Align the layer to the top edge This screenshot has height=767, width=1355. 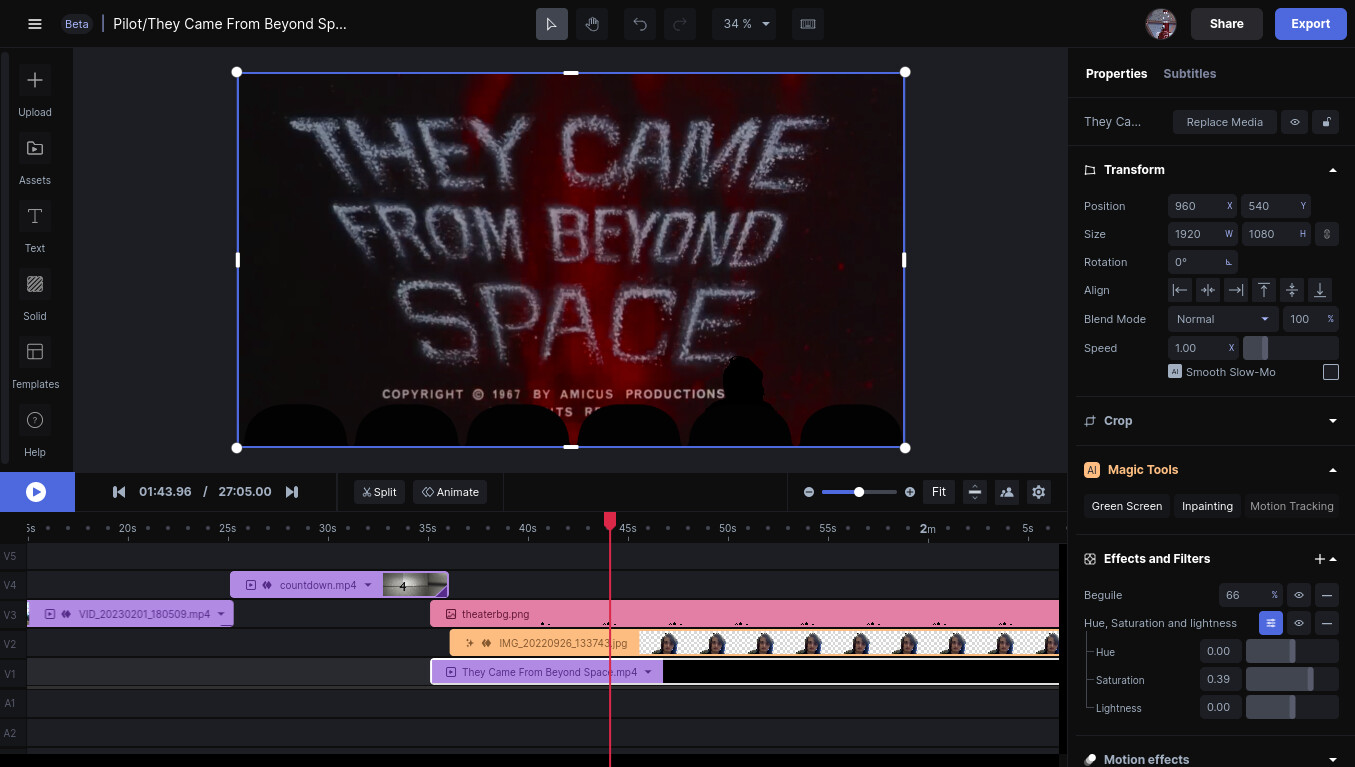point(1264,290)
